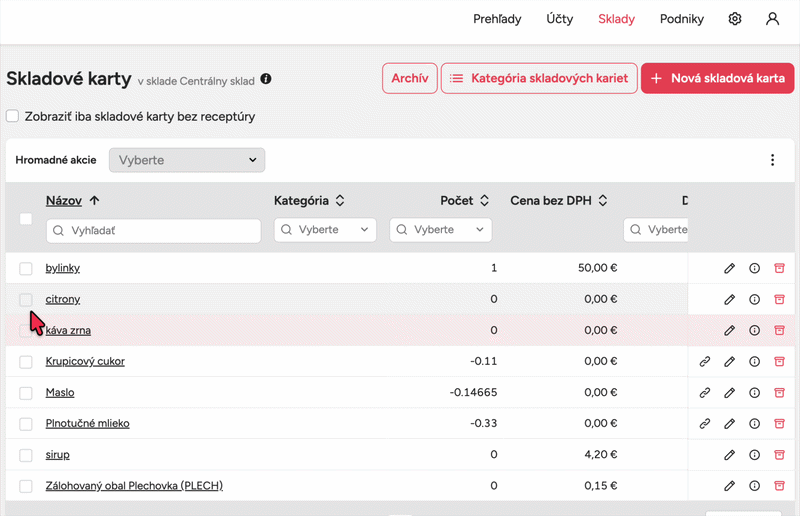The image size is (800, 516).
Task: Archive the Maslo stock card
Action: (x=779, y=393)
